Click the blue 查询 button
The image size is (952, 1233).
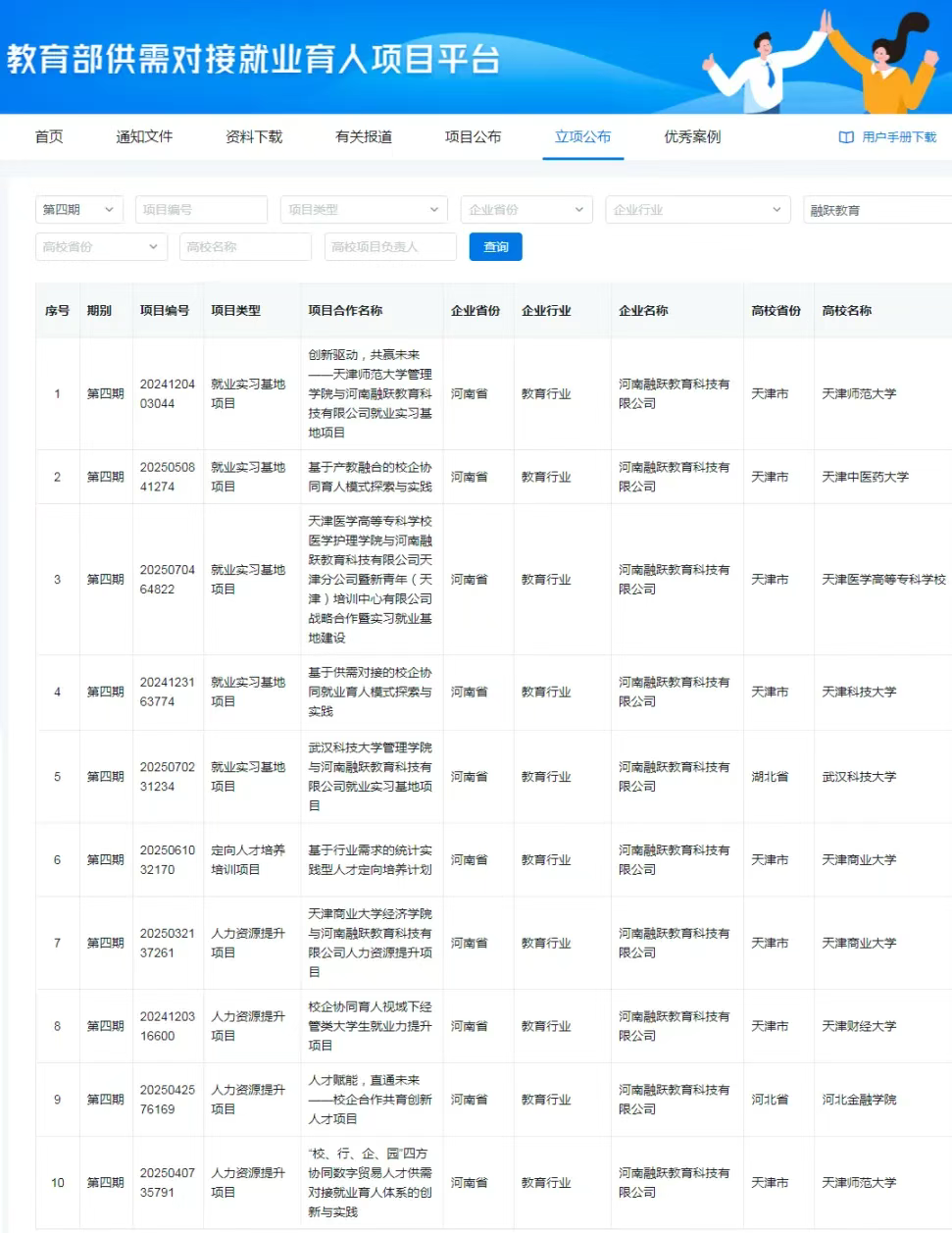pyautogui.click(x=496, y=247)
